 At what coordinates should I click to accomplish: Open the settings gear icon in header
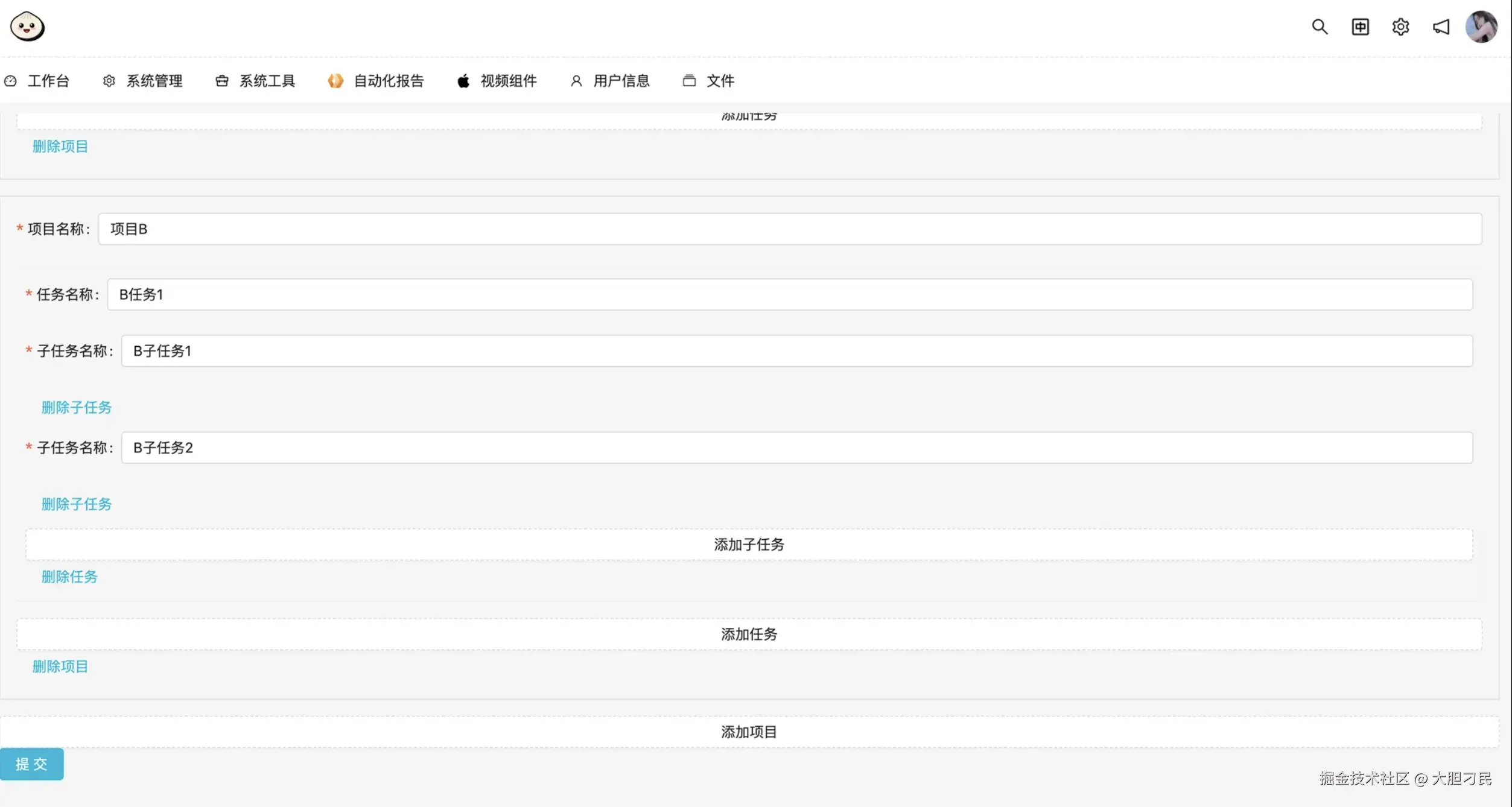(x=1400, y=27)
